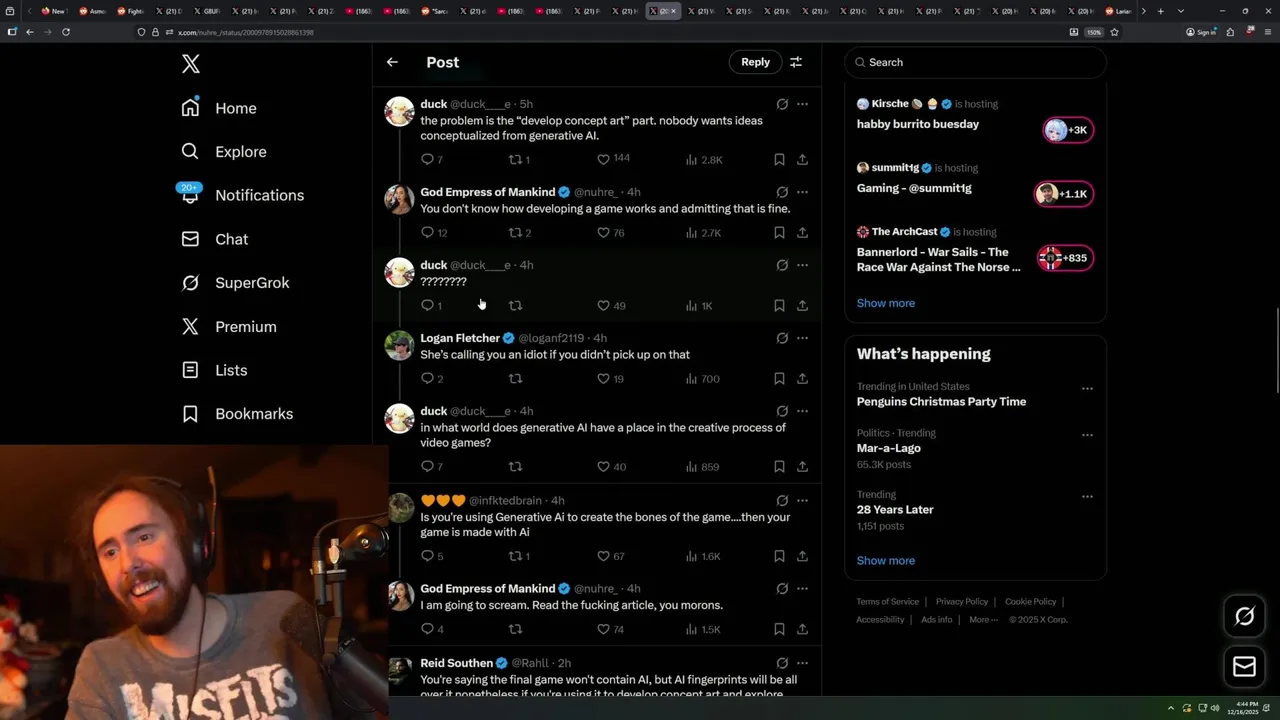Viewport: 1280px width, 720px height.
Task: Reload the page in the browser toolbar
Action: point(66,32)
